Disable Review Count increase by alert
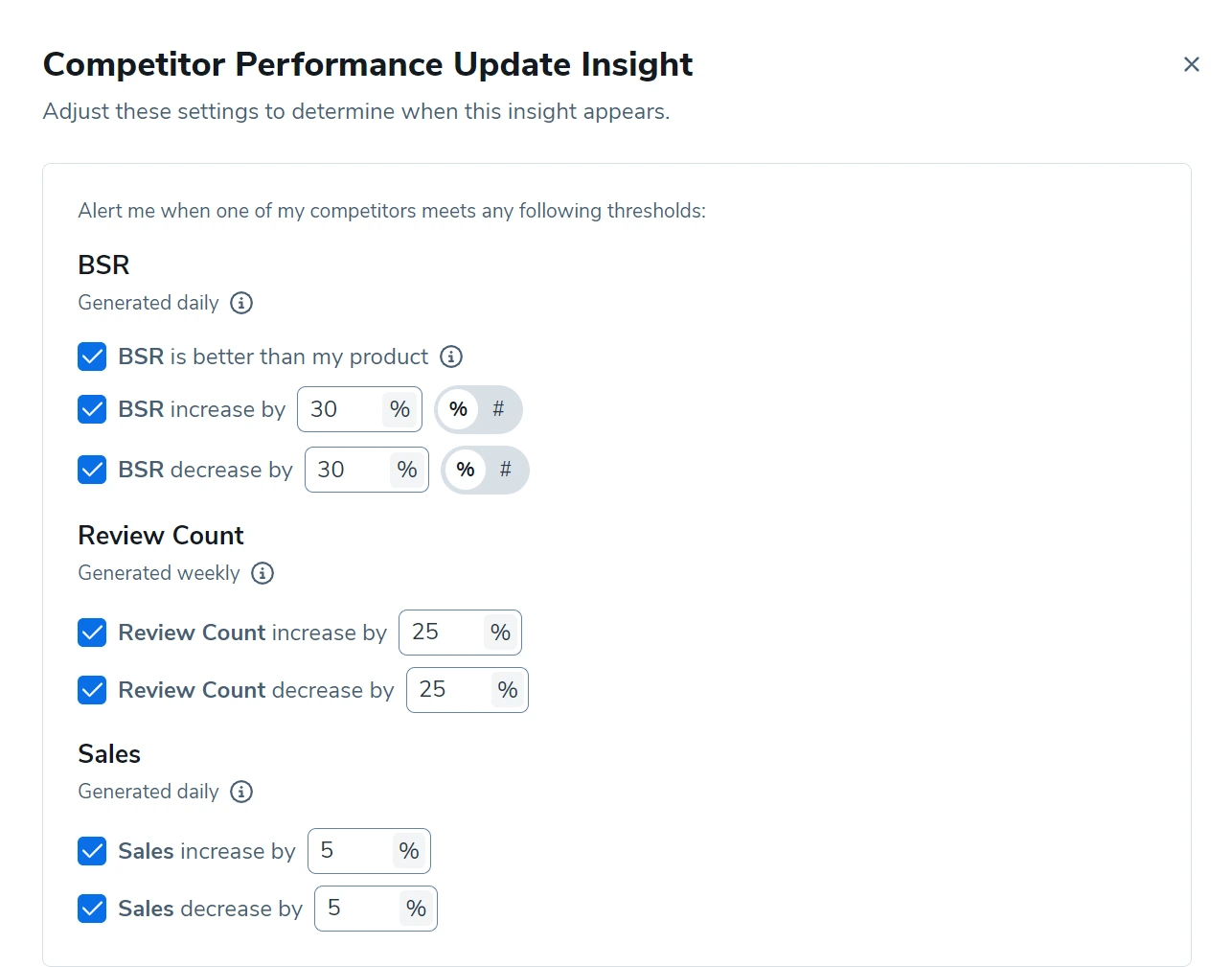Image resolution: width=1232 pixels, height=967 pixels. coord(92,633)
